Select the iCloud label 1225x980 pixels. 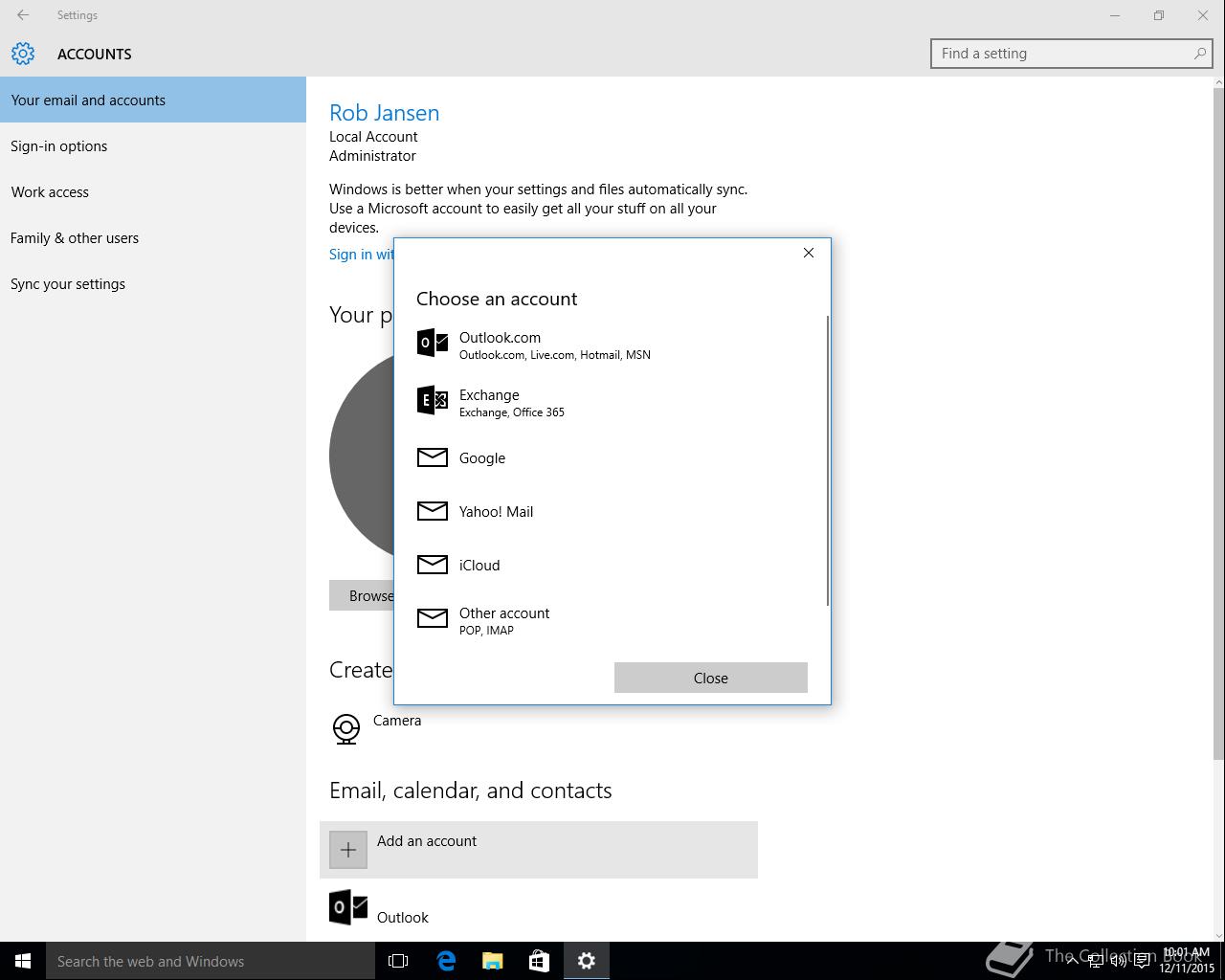(479, 566)
